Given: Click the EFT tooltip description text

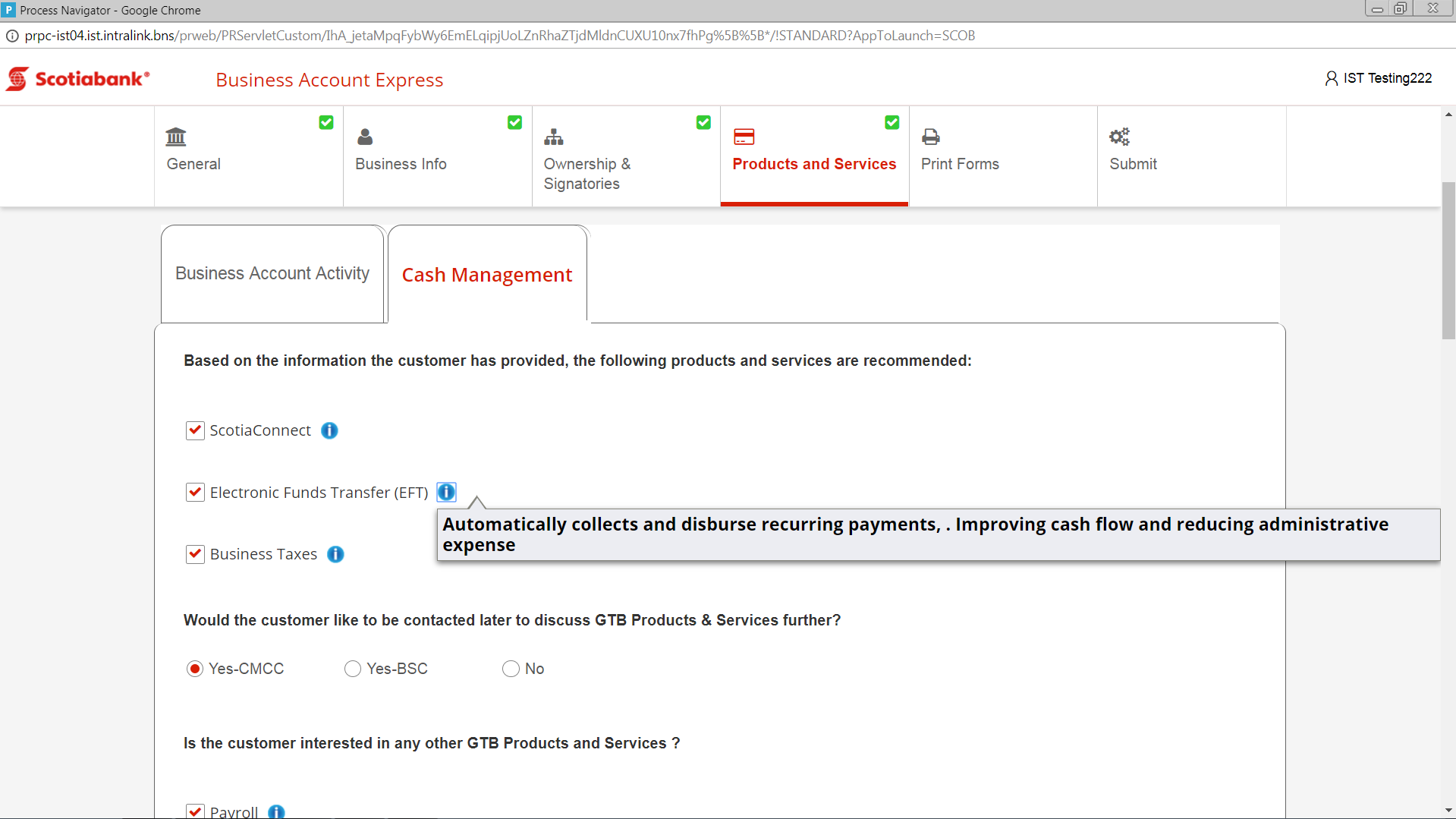Looking at the screenshot, I should coord(916,534).
